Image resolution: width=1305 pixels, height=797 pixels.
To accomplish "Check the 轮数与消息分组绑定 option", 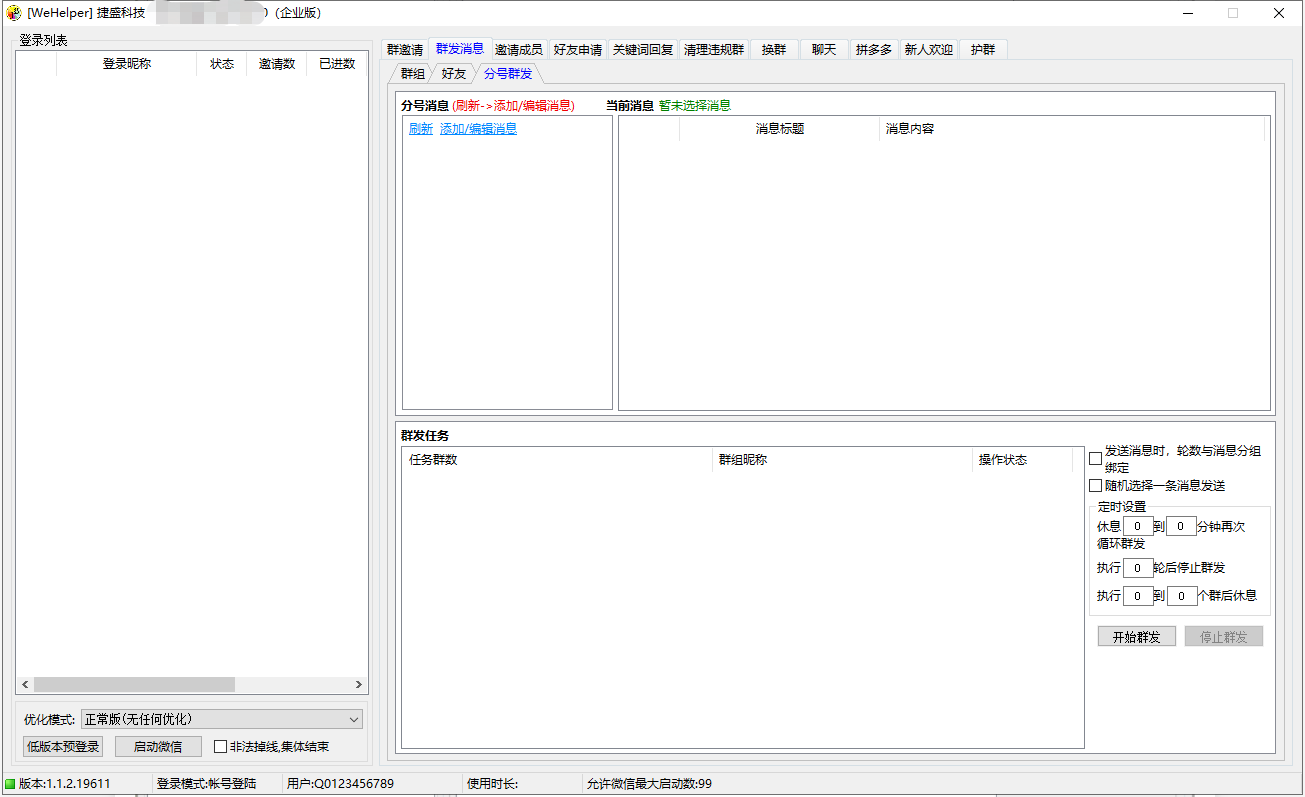I will [x=1095, y=459].
